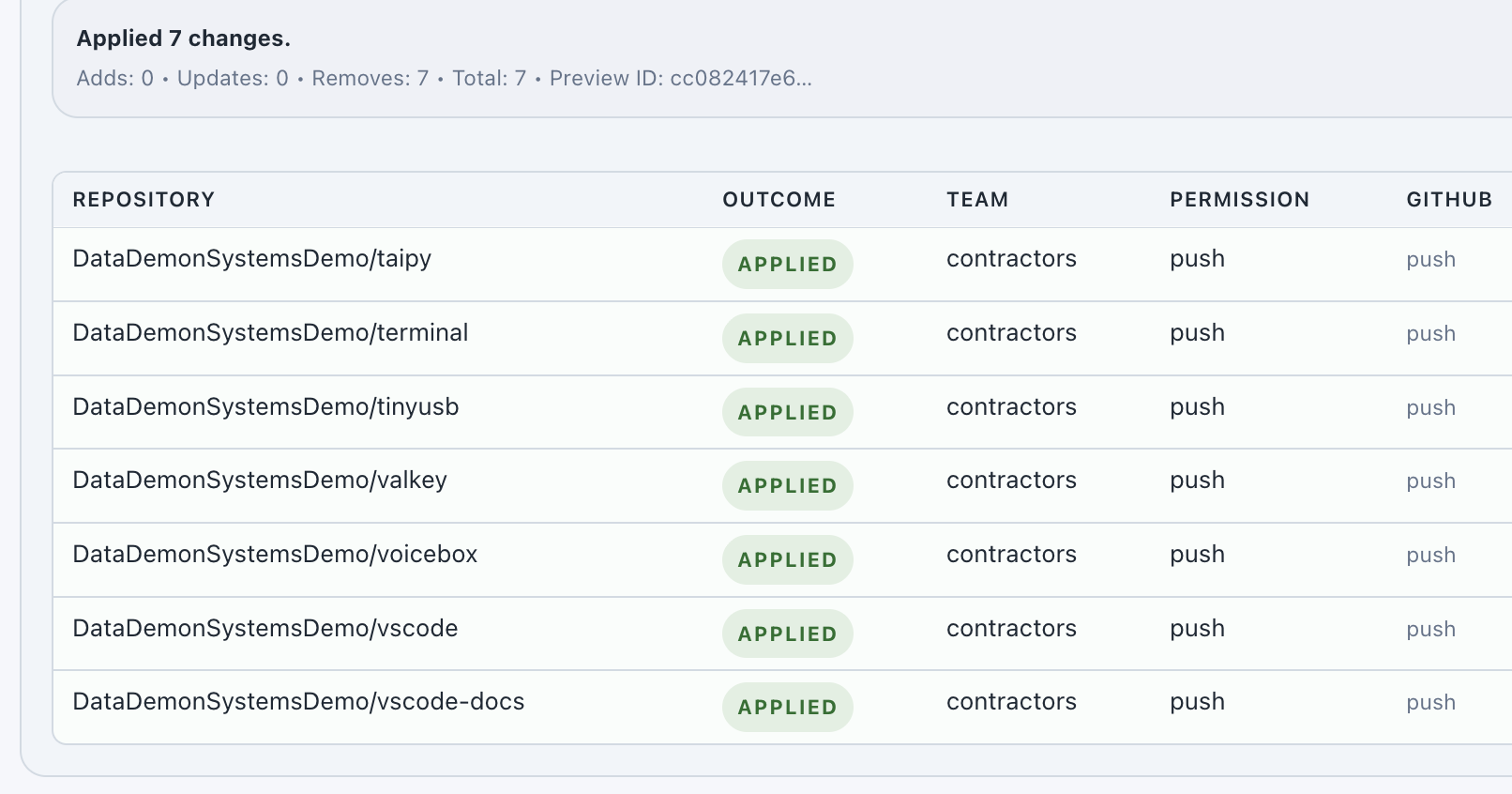Image resolution: width=1512 pixels, height=794 pixels.
Task: Click the Applied 7 changes heading
Action: pyautogui.click(x=184, y=38)
